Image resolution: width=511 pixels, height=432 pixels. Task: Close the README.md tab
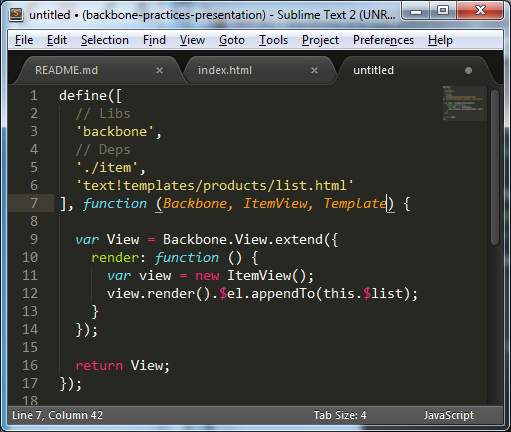[159, 70]
